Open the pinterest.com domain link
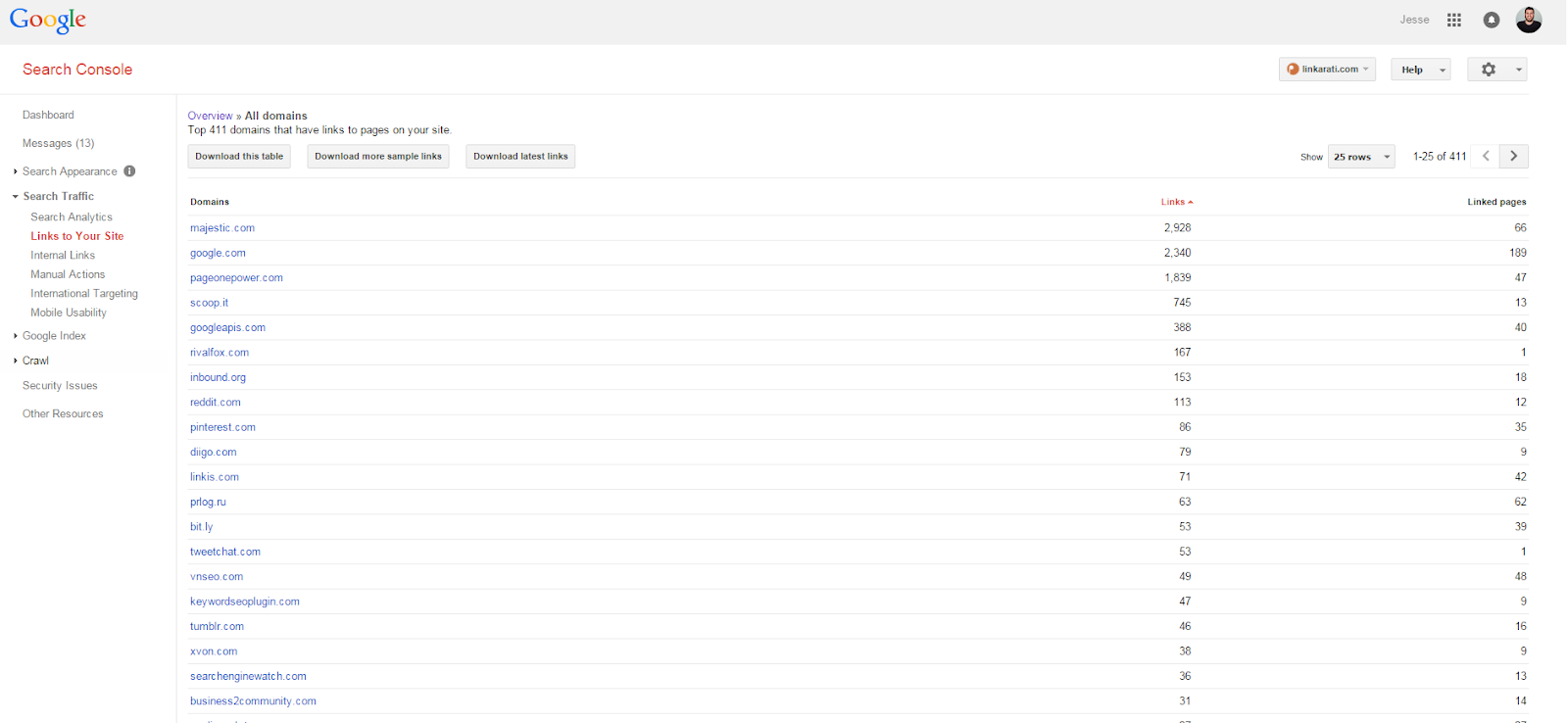The height and width of the screenshot is (723, 1568). (x=222, y=427)
